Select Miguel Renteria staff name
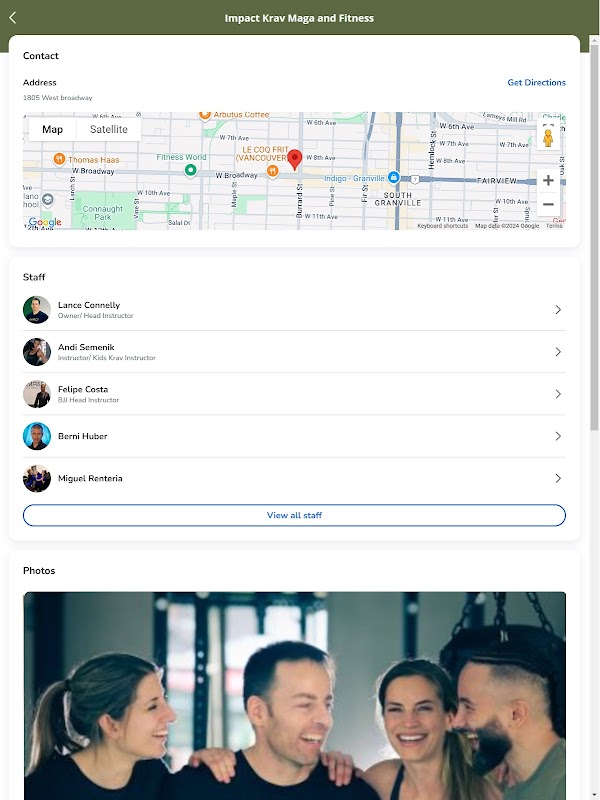The width and height of the screenshot is (600, 800). pos(90,478)
